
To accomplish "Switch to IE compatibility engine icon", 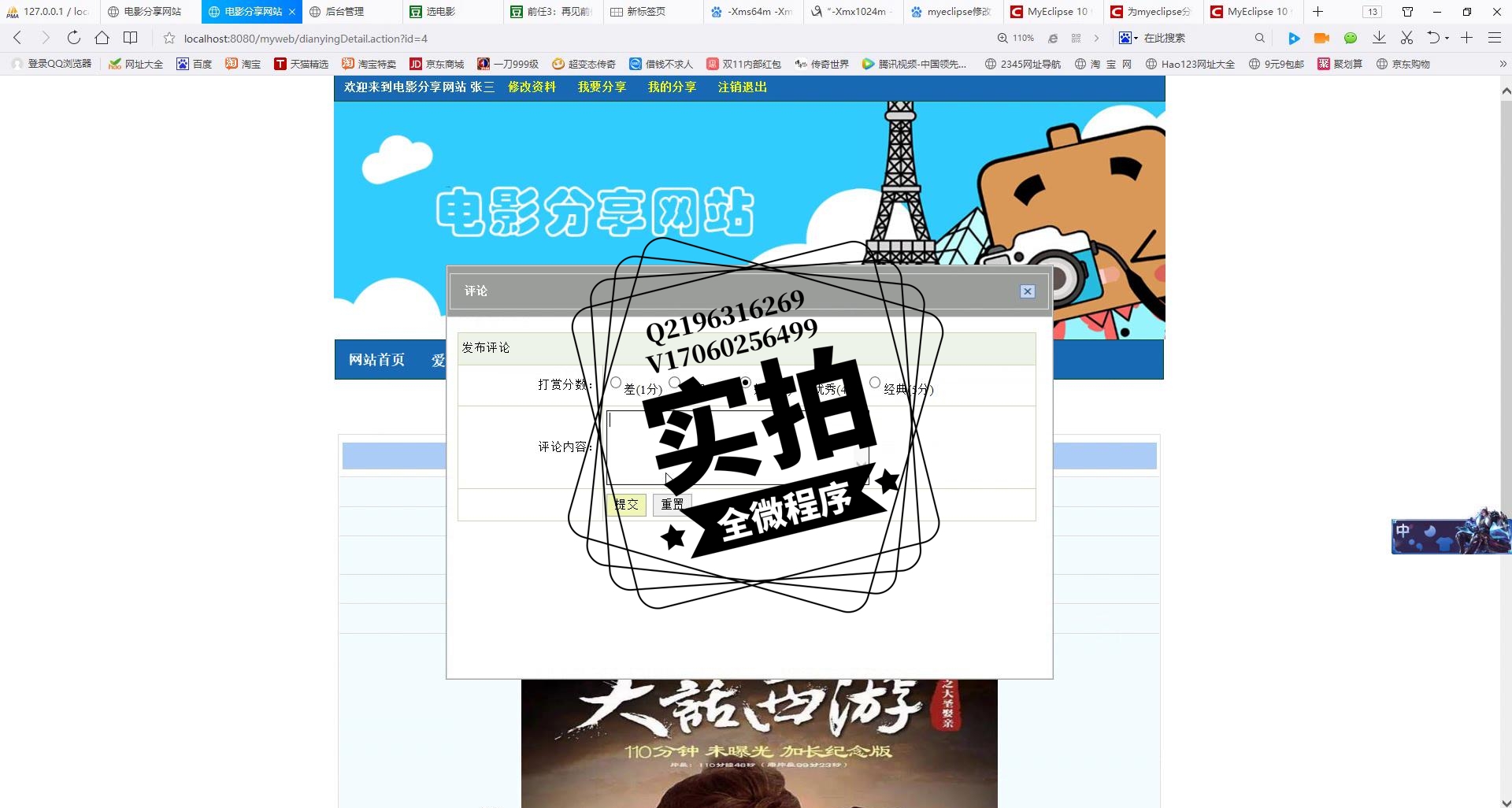I will [1053, 38].
